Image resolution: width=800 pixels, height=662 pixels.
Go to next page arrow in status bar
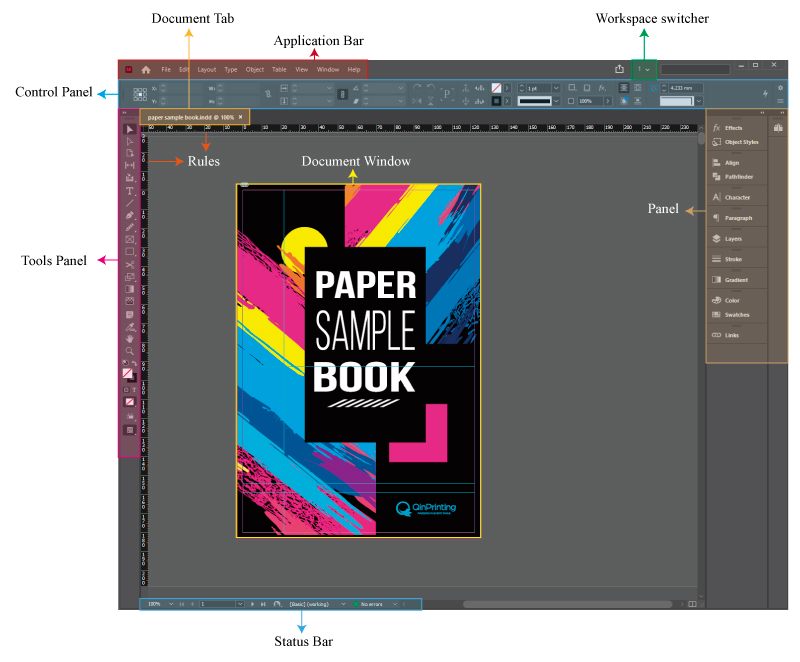click(252, 604)
